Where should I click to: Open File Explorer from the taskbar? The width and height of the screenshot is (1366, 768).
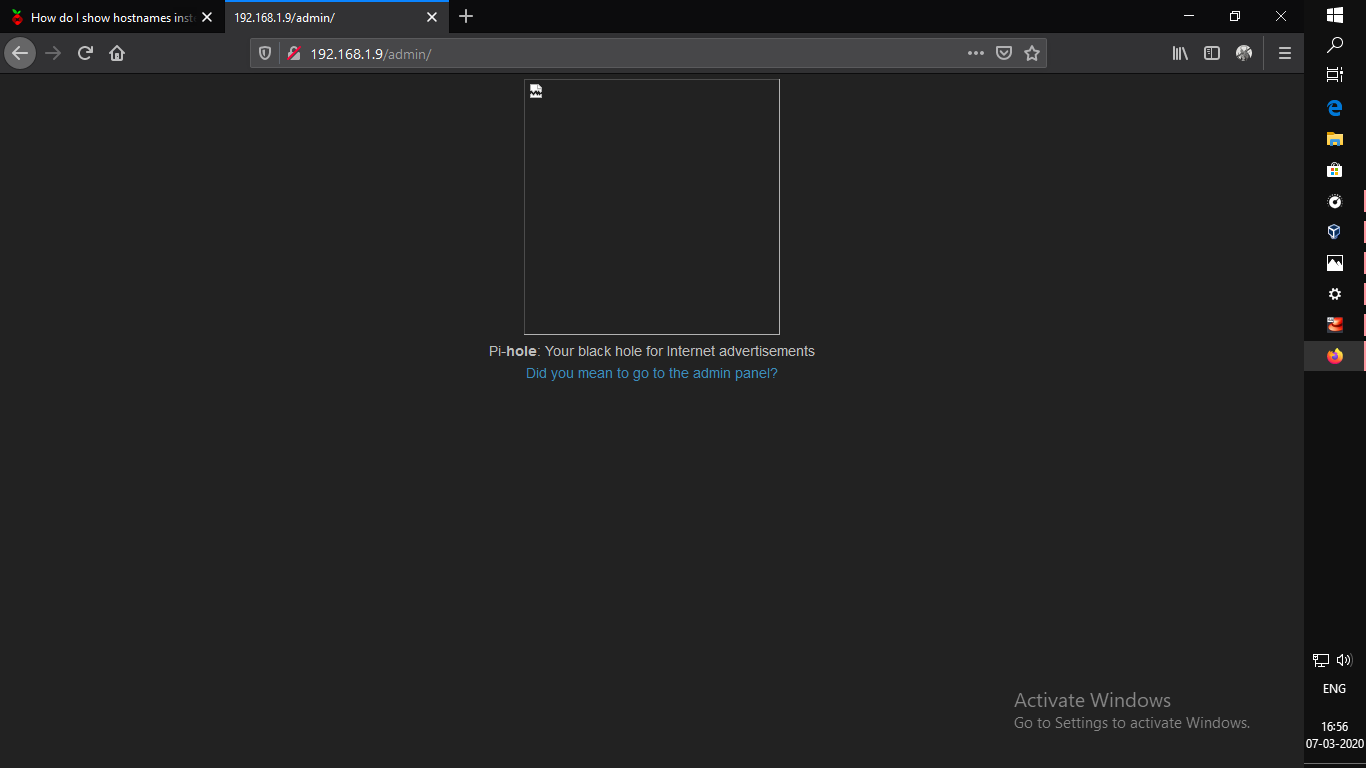click(x=1334, y=139)
